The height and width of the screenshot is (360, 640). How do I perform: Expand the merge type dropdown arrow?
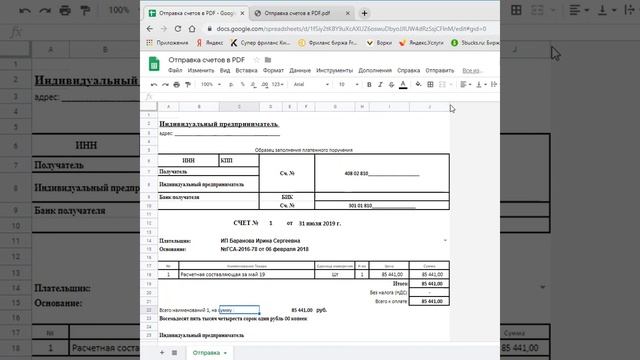pyautogui.click(x=451, y=84)
